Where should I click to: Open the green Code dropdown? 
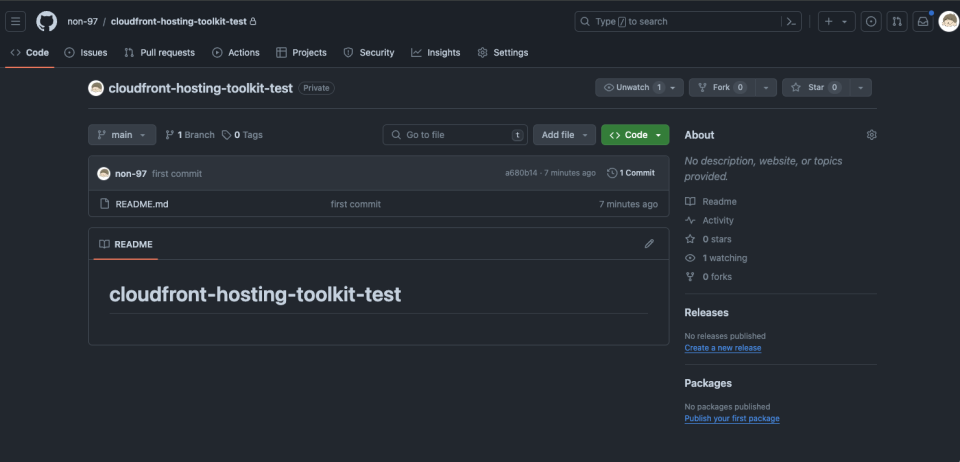pos(635,135)
